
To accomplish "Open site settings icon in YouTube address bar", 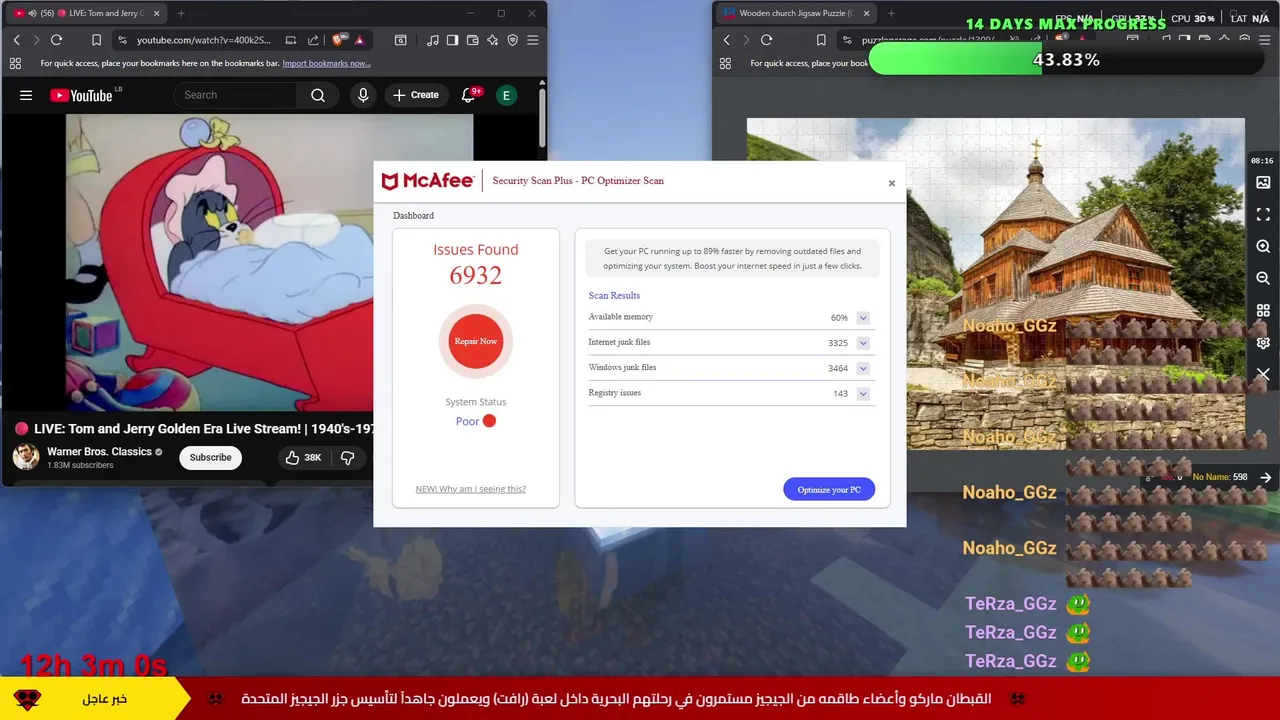I will tap(122, 40).
